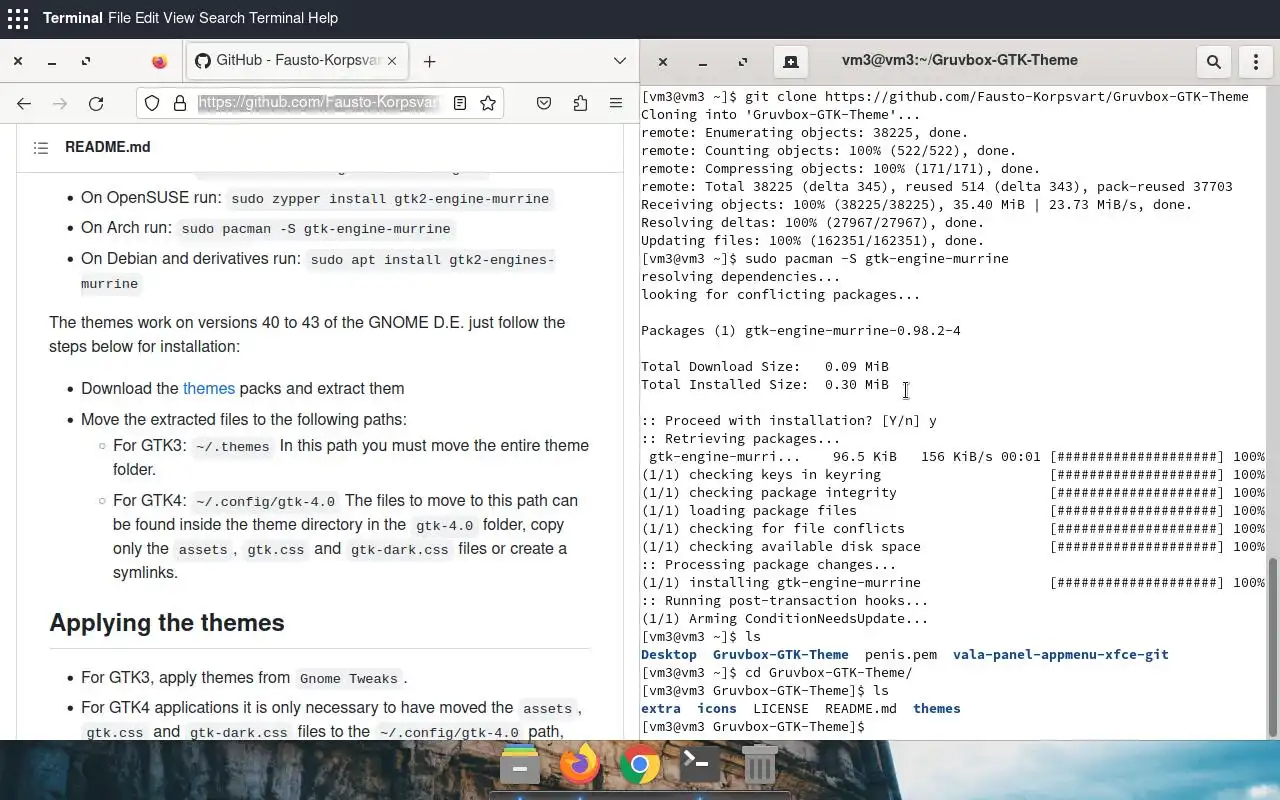Follow the themes hyperlink in the README
The width and height of the screenshot is (1280, 800).
pos(209,388)
